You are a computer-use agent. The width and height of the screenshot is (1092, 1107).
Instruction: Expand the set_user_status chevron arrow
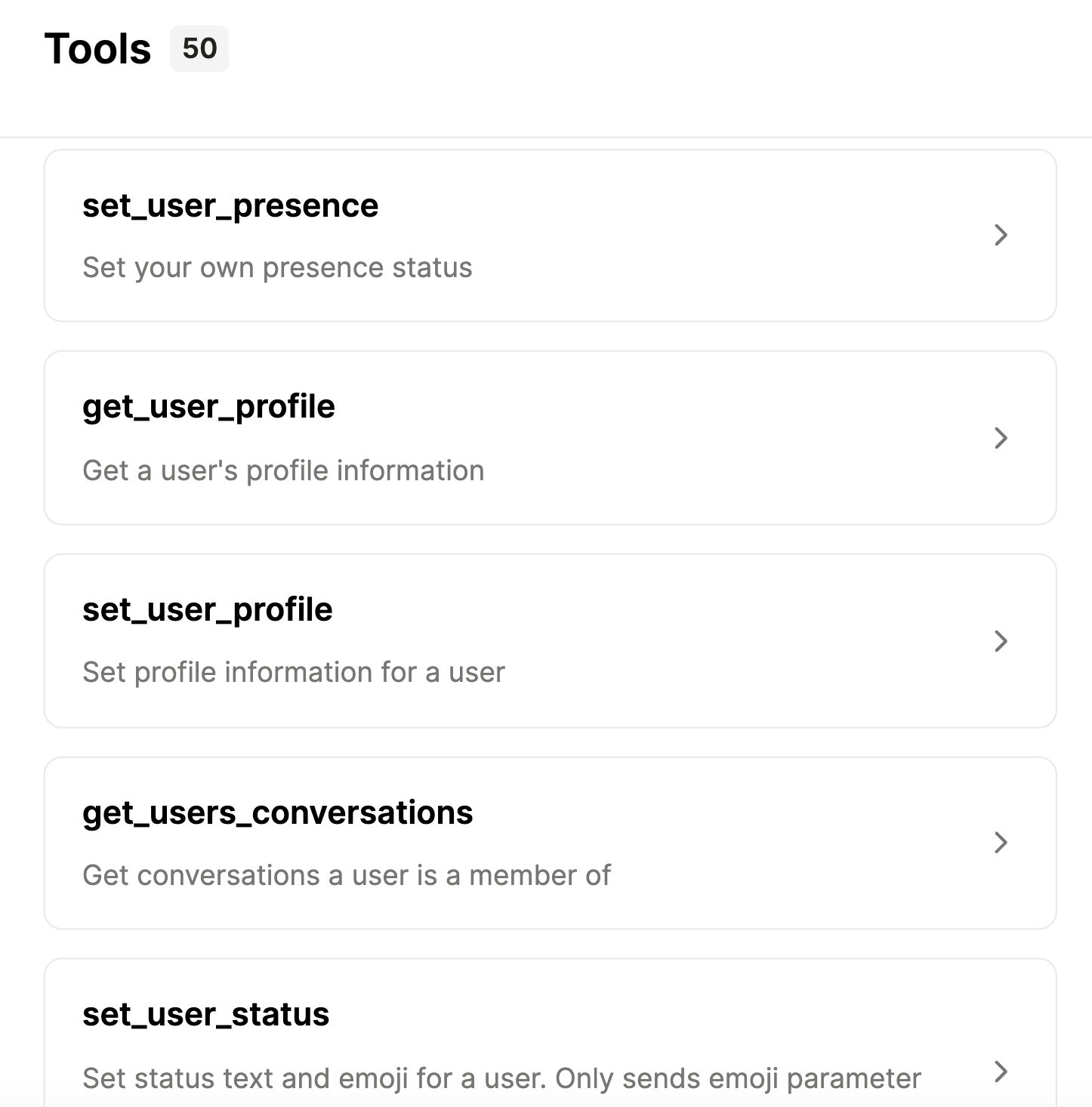(1001, 1072)
